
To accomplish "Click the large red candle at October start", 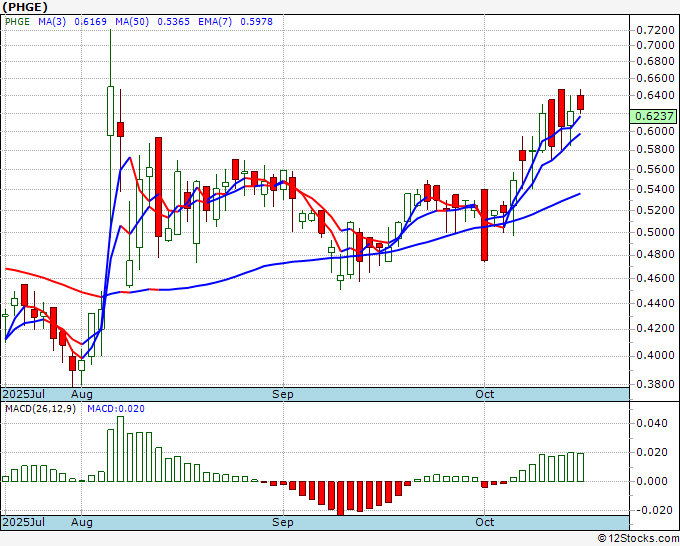I will click(484, 225).
